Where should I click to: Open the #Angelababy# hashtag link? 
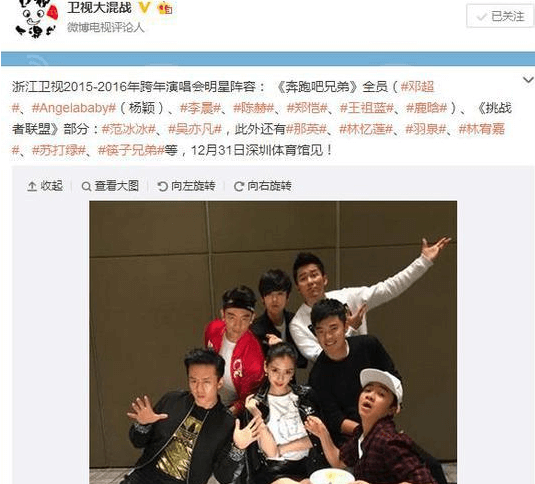74,108
